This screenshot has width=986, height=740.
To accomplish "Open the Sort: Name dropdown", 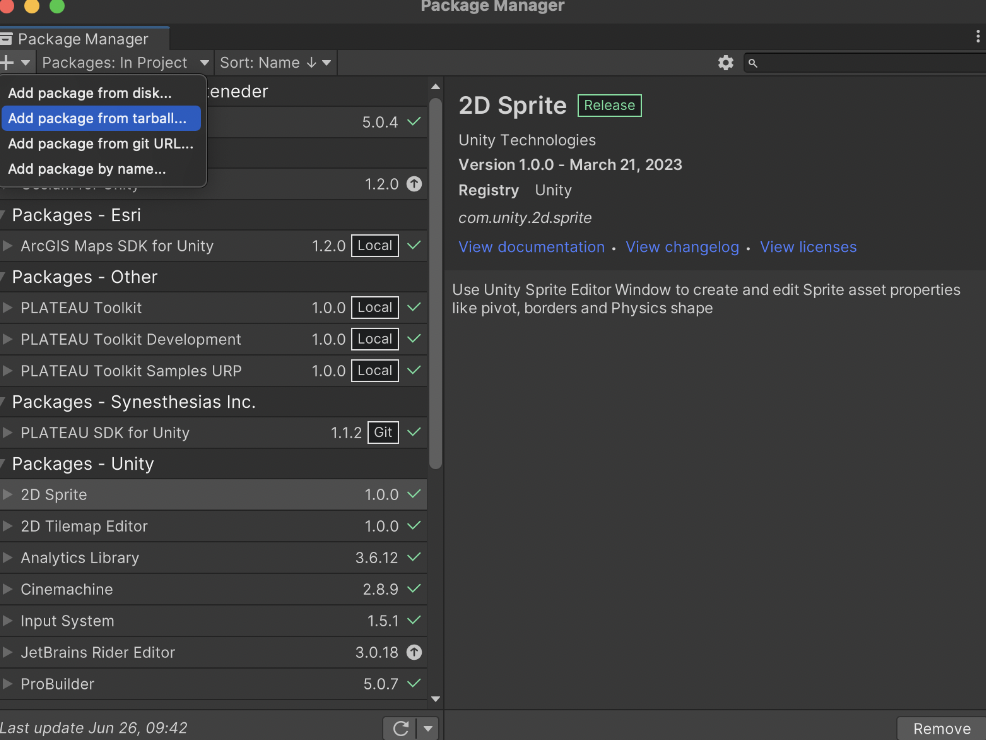I will pos(275,63).
